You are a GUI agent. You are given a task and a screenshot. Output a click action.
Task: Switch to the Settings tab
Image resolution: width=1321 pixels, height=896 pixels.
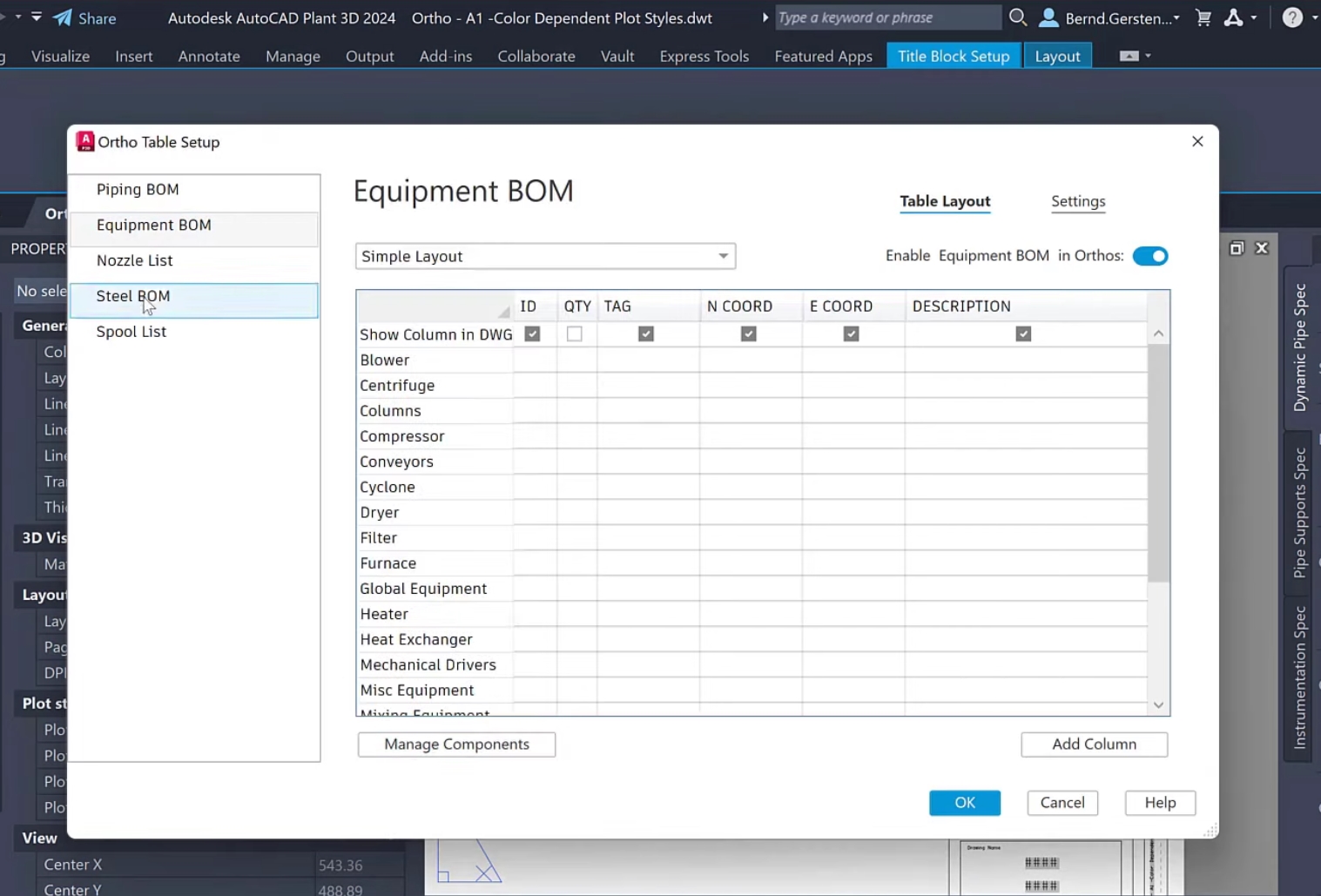click(1078, 201)
